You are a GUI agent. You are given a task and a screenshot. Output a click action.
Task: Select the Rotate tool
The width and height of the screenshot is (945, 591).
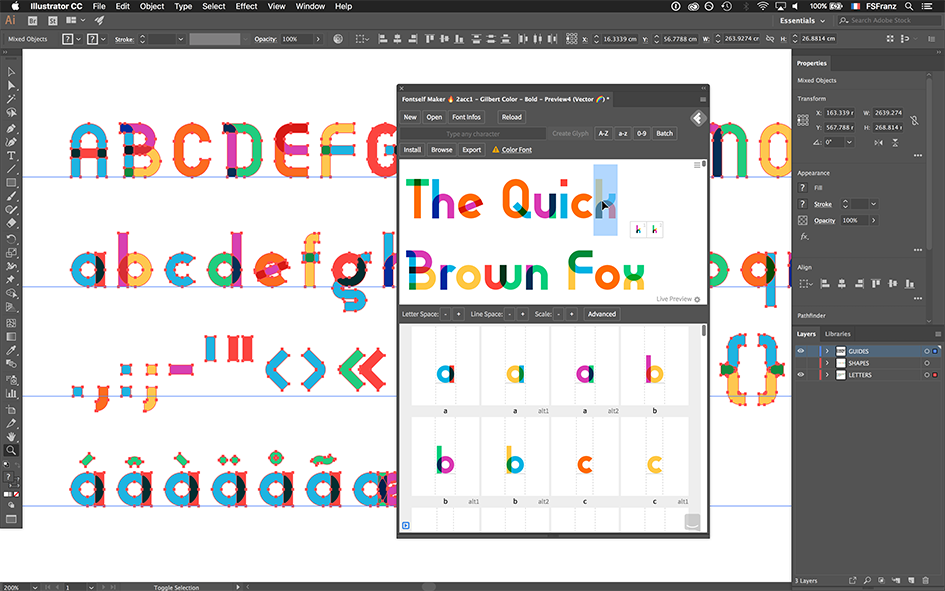click(11, 239)
